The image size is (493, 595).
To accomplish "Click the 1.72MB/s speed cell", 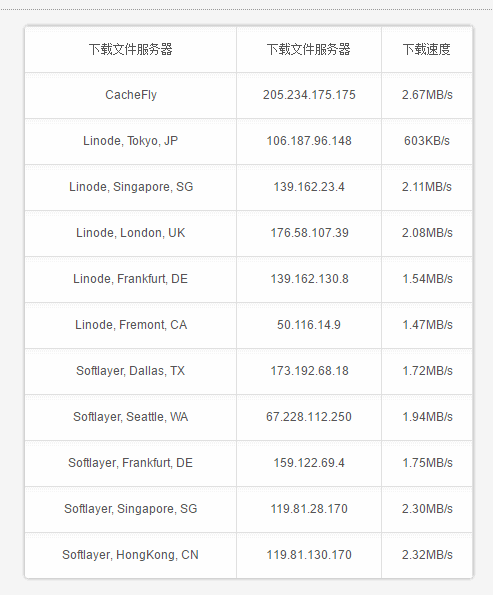I will coord(427,371).
